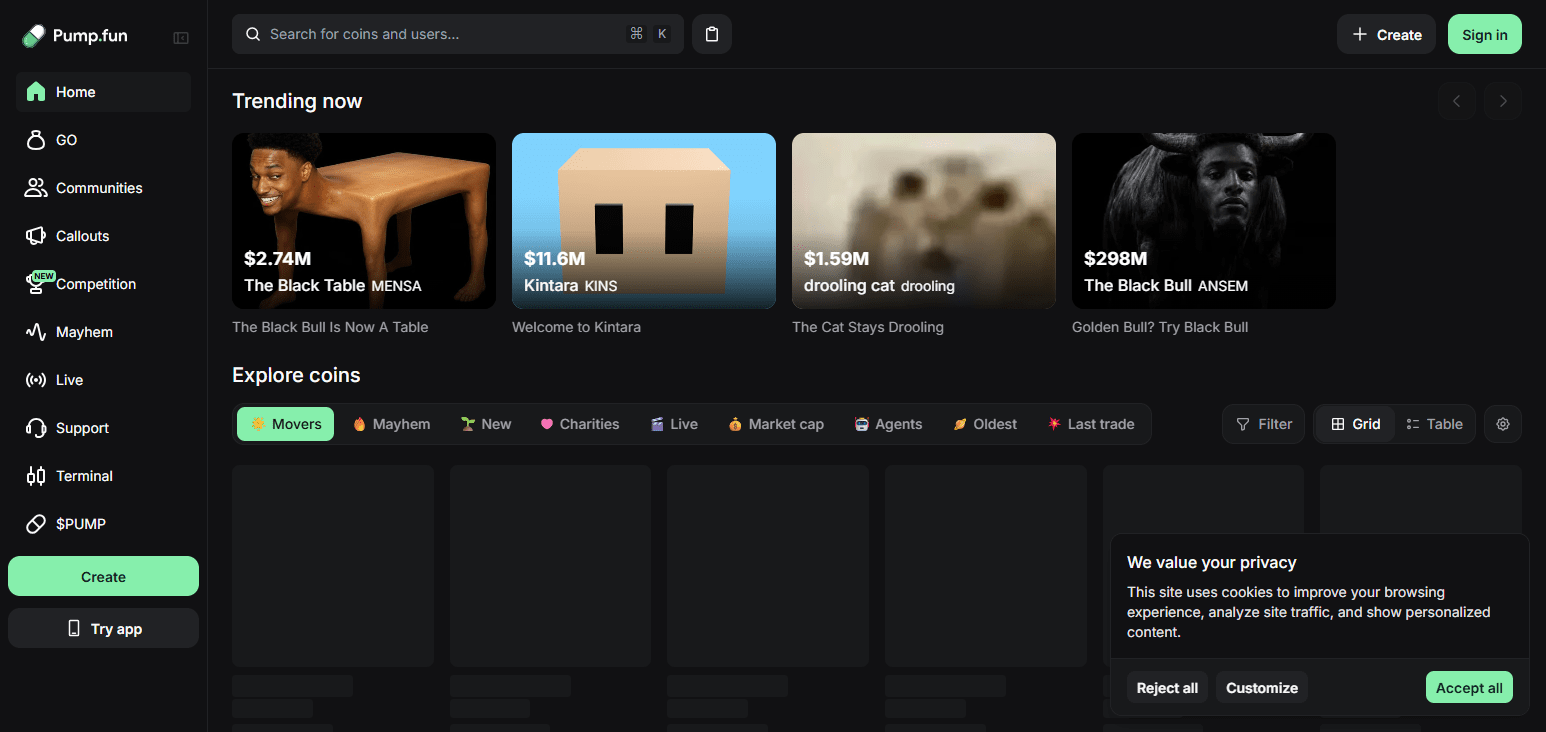Switch to the Agents tab

[x=889, y=424]
